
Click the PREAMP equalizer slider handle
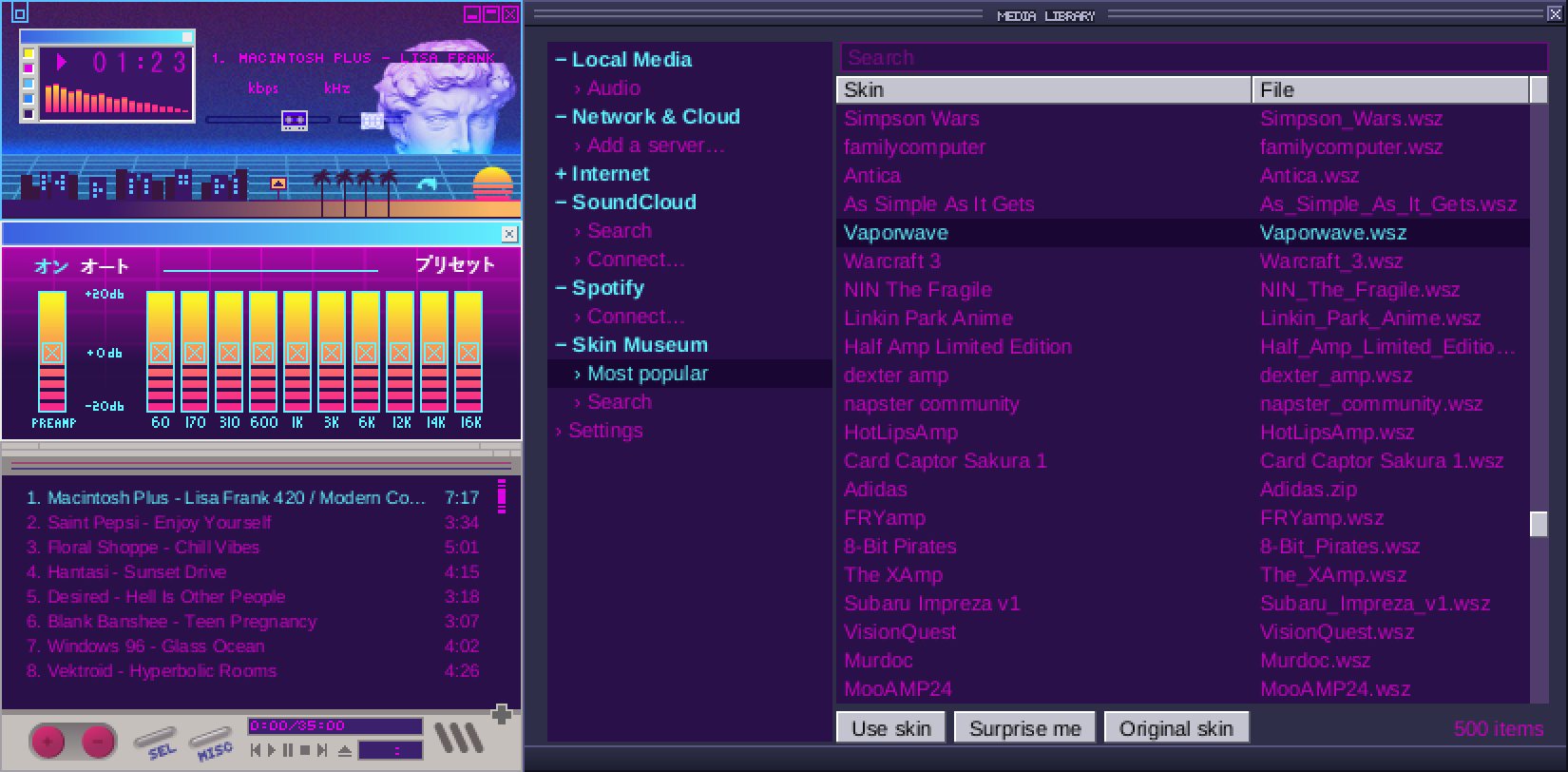pyautogui.click(x=52, y=353)
